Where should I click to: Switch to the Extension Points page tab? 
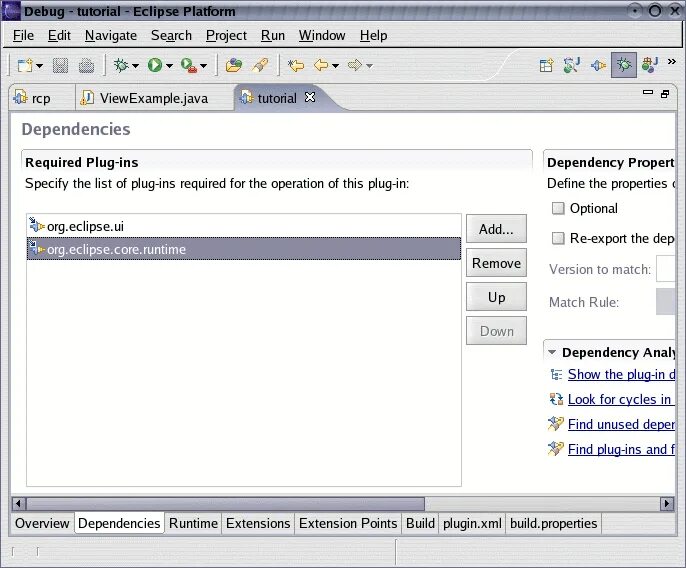point(348,523)
